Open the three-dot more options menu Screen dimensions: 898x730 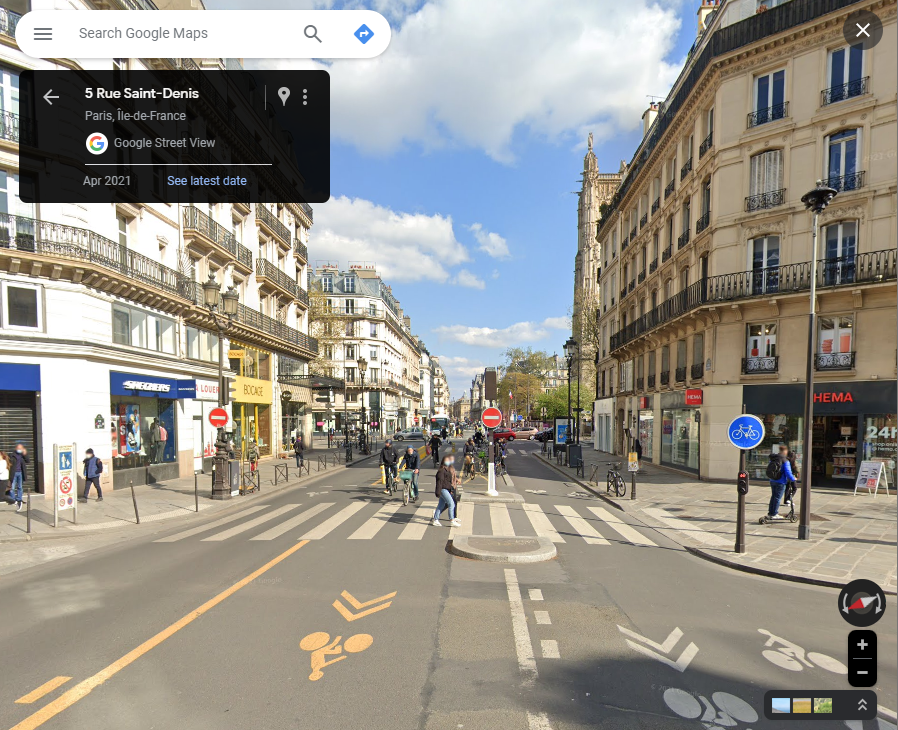click(305, 97)
